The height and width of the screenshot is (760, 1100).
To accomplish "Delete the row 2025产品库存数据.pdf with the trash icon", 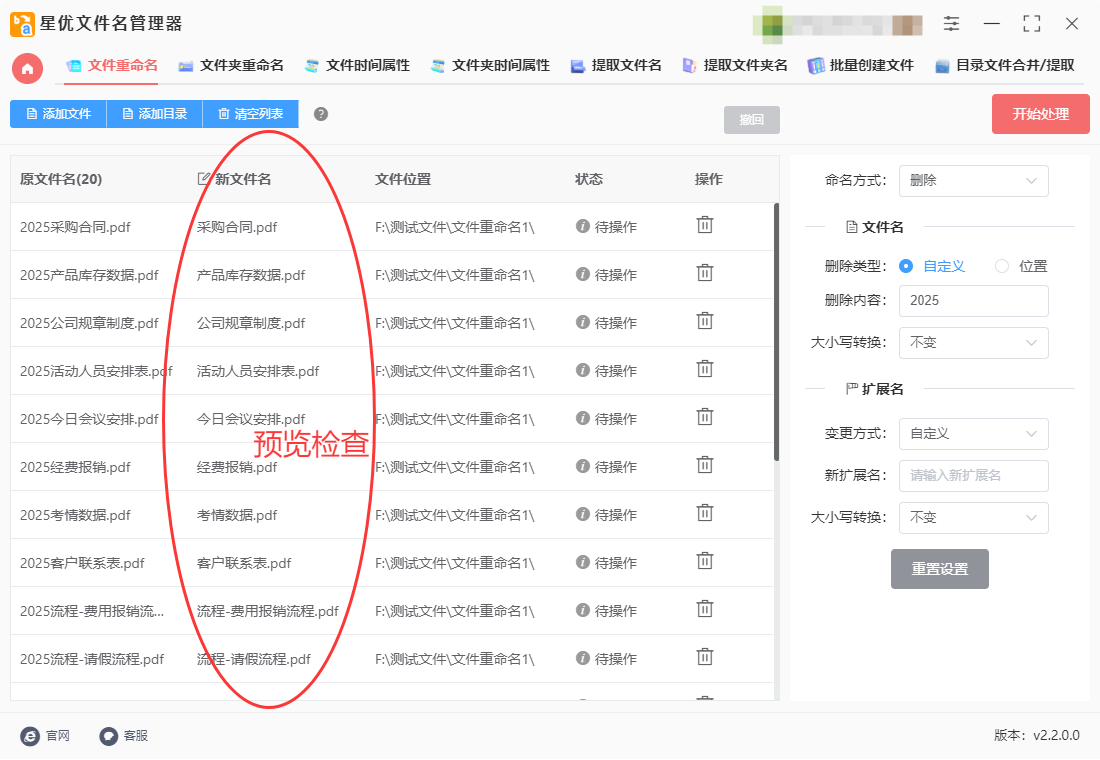I will click(x=704, y=273).
